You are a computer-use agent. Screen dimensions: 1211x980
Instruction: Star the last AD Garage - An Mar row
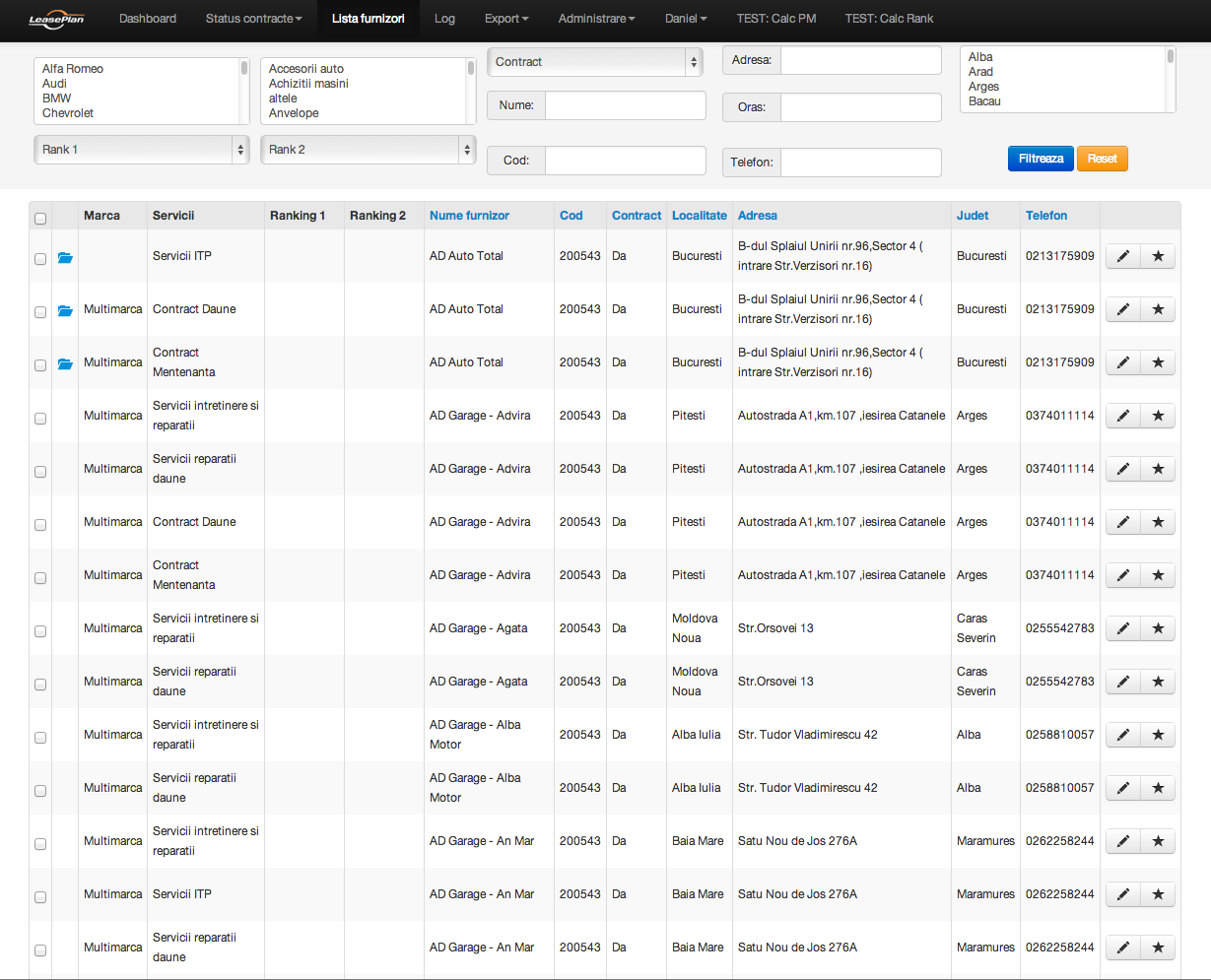[x=1158, y=947]
